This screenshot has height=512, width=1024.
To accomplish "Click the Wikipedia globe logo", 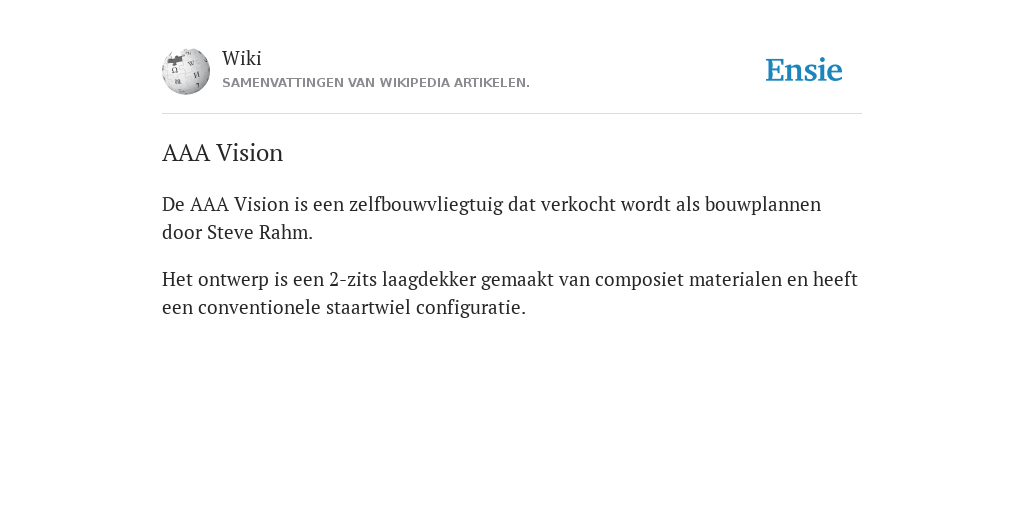I will [x=186, y=71].
